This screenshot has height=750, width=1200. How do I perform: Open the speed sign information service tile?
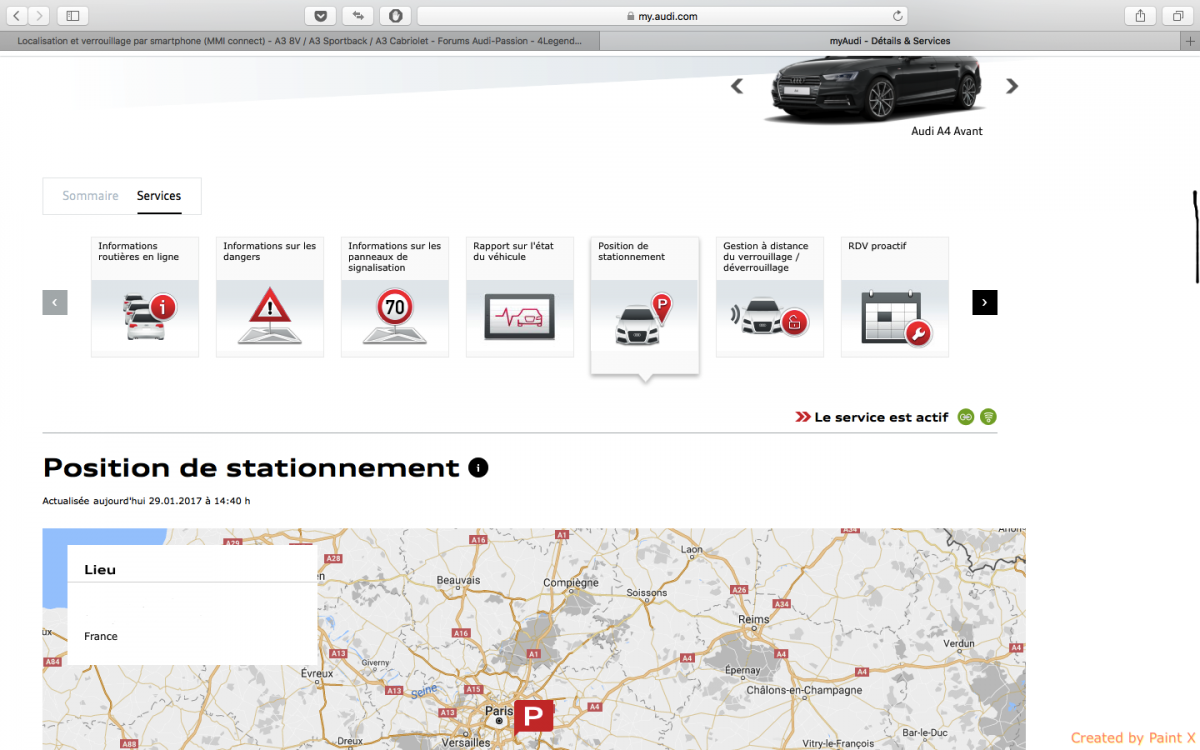pos(395,297)
